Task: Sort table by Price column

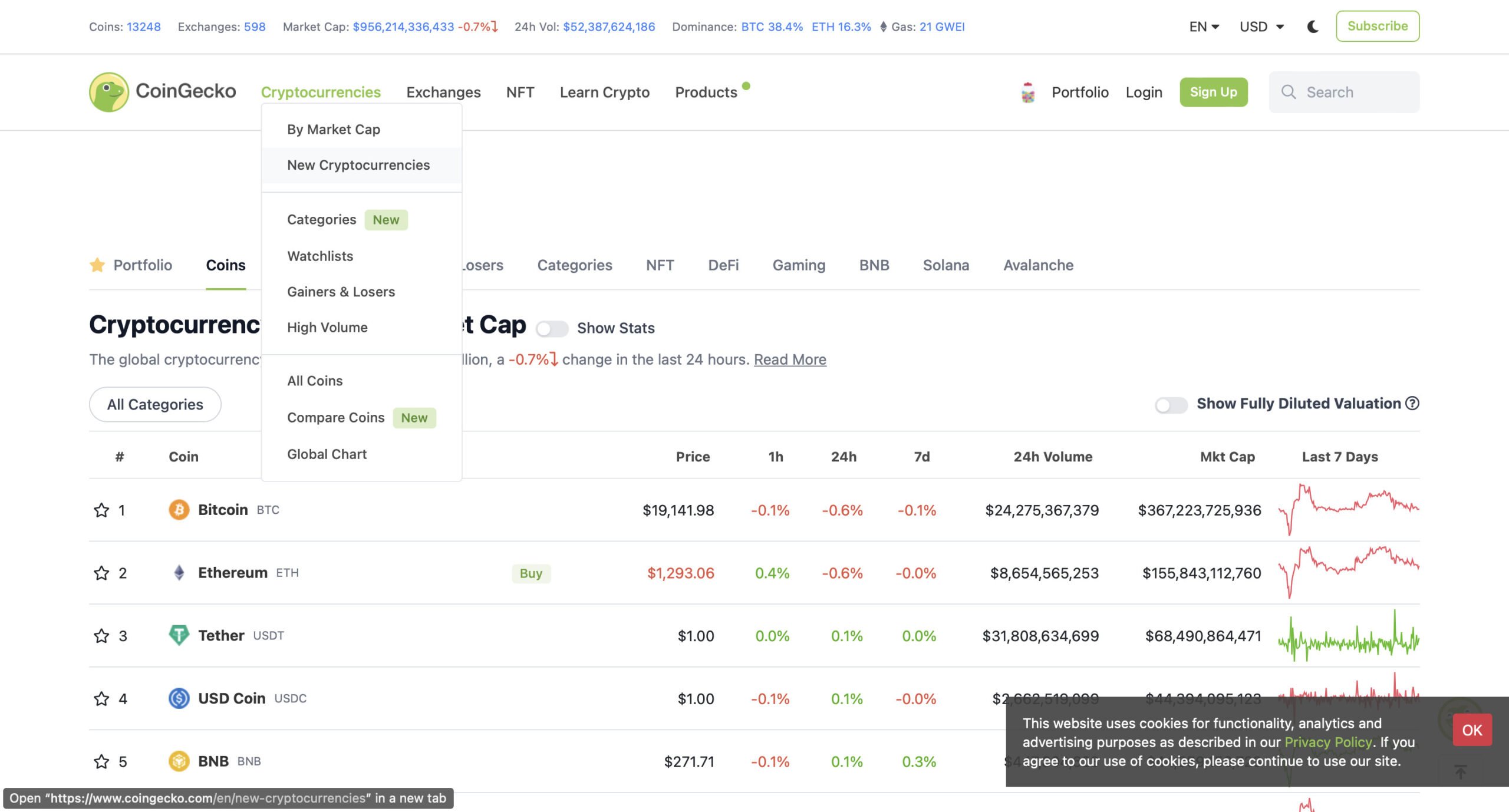Action: point(693,457)
